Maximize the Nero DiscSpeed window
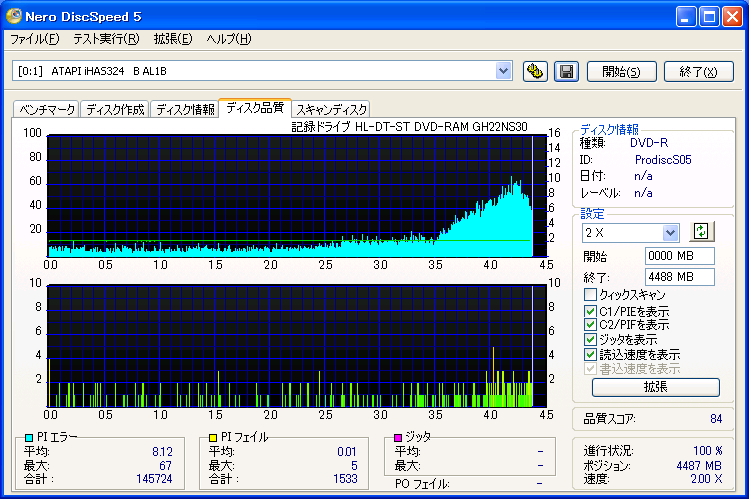The image size is (749, 499). tap(709, 17)
